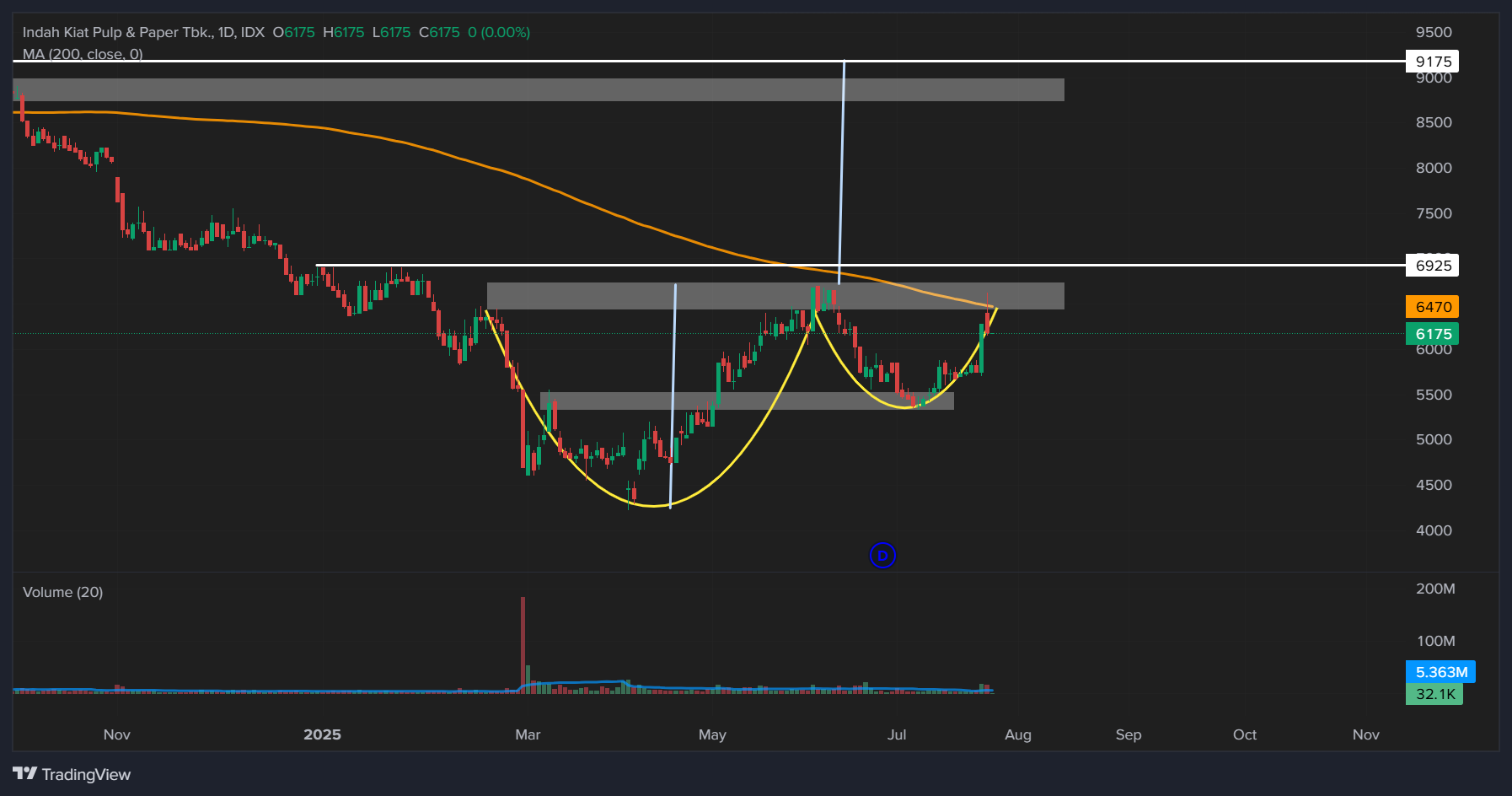The width and height of the screenshot is (1512, 796).
Task: Click the orange 6470 moving average label
Action: point(1433,307)
